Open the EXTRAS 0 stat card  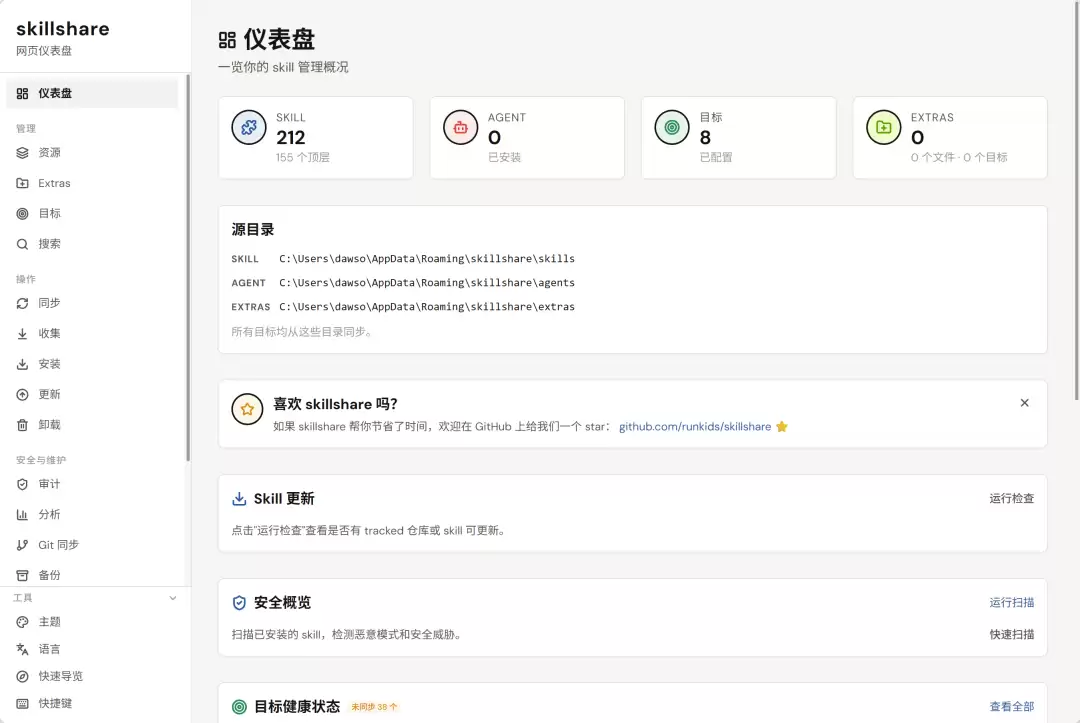(x=950, y=138)
